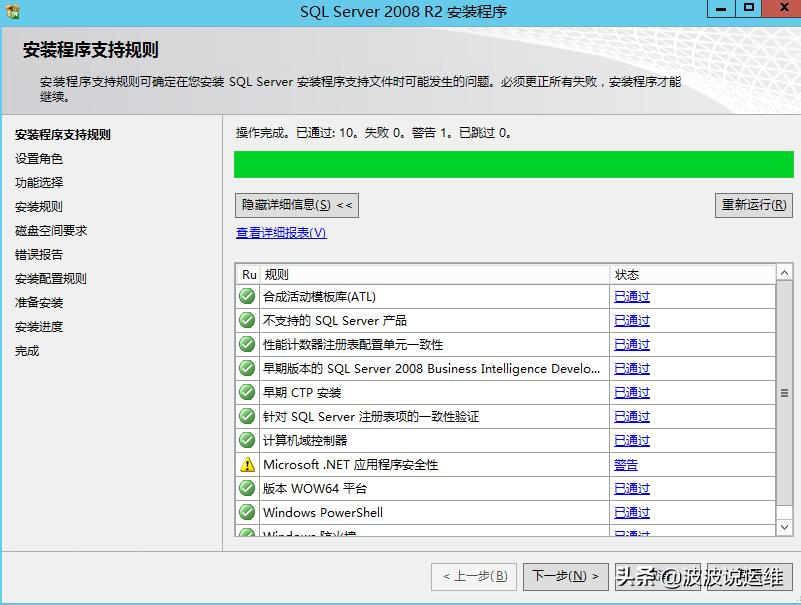Select 错误报告 in the left sidebar
The width and height of the screenshot is (801, 605).
(x=41, y=255)
